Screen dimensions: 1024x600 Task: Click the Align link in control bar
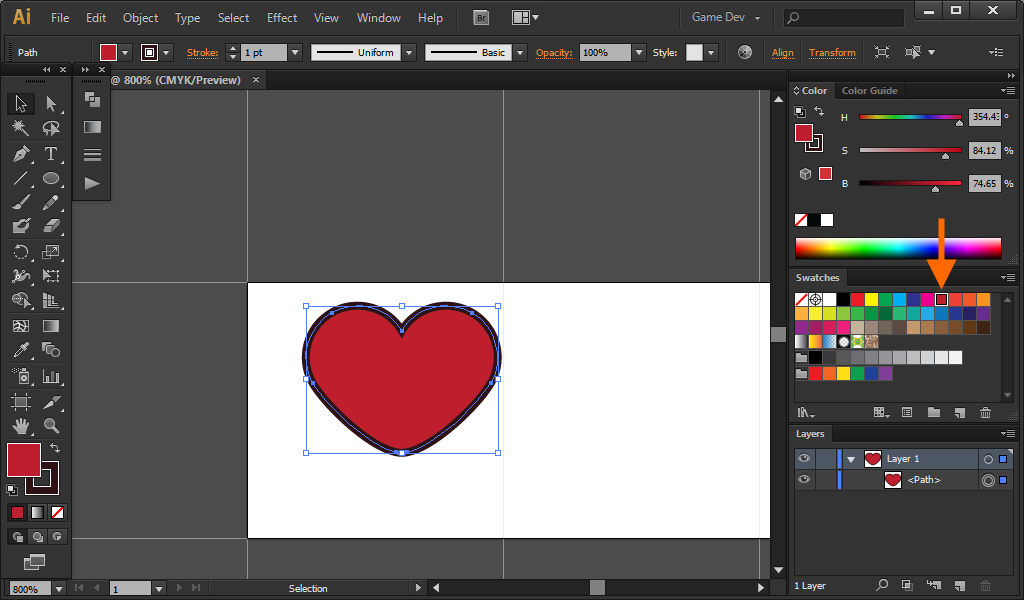[782, 52]
